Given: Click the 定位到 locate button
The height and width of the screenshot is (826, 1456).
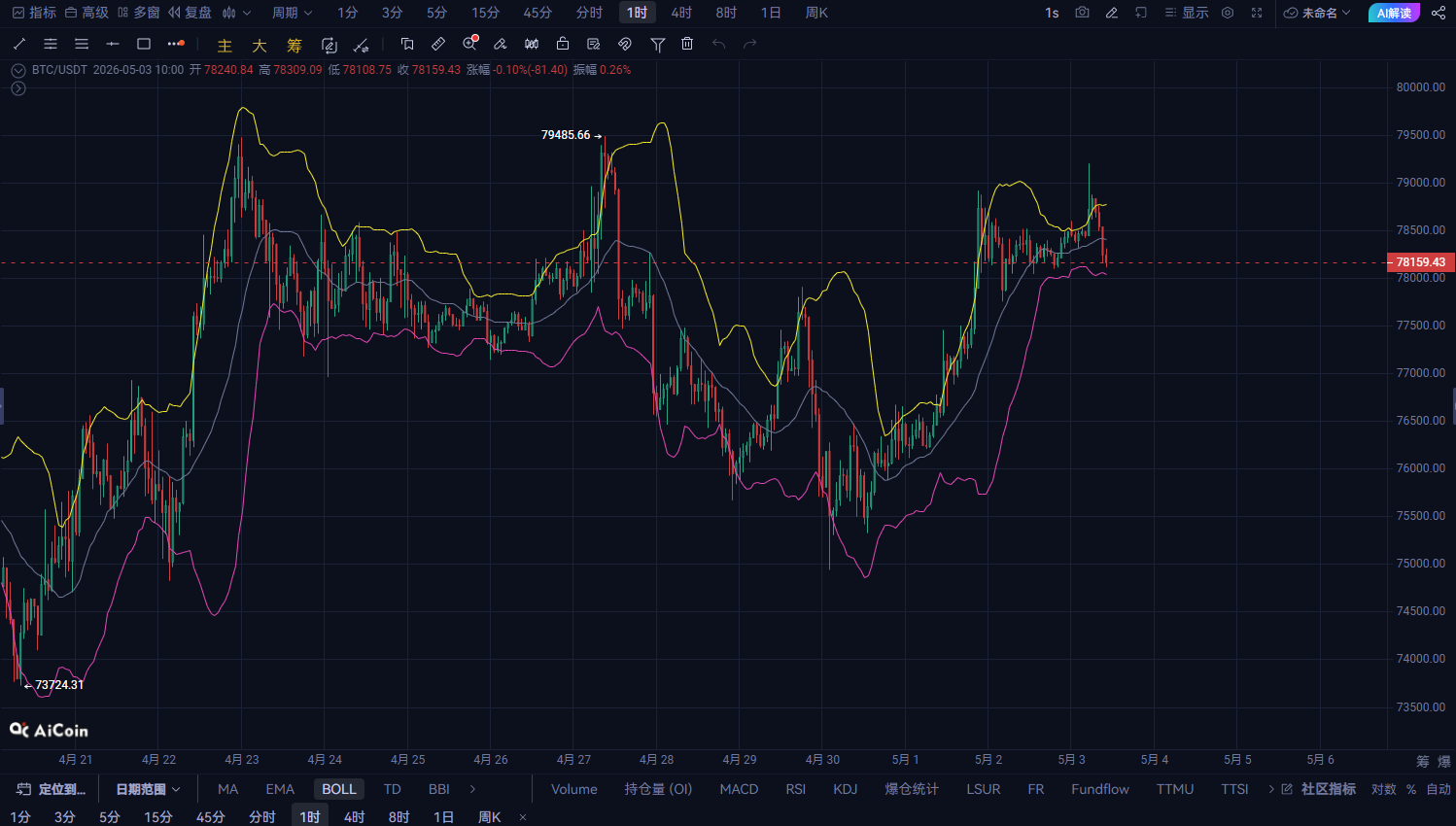Looking at the screenshot, I should [52, 789].
